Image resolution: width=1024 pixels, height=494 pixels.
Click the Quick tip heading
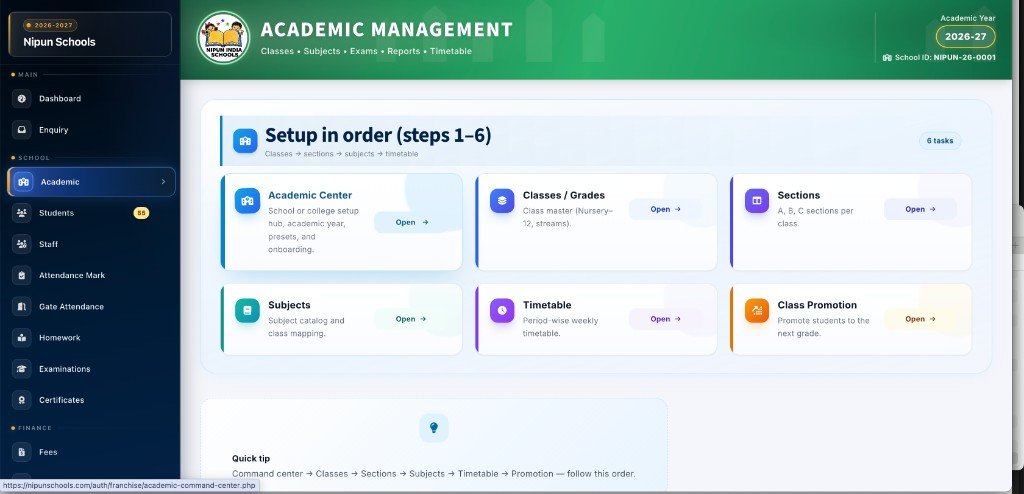pyautogui.click(x=251, y=459)
